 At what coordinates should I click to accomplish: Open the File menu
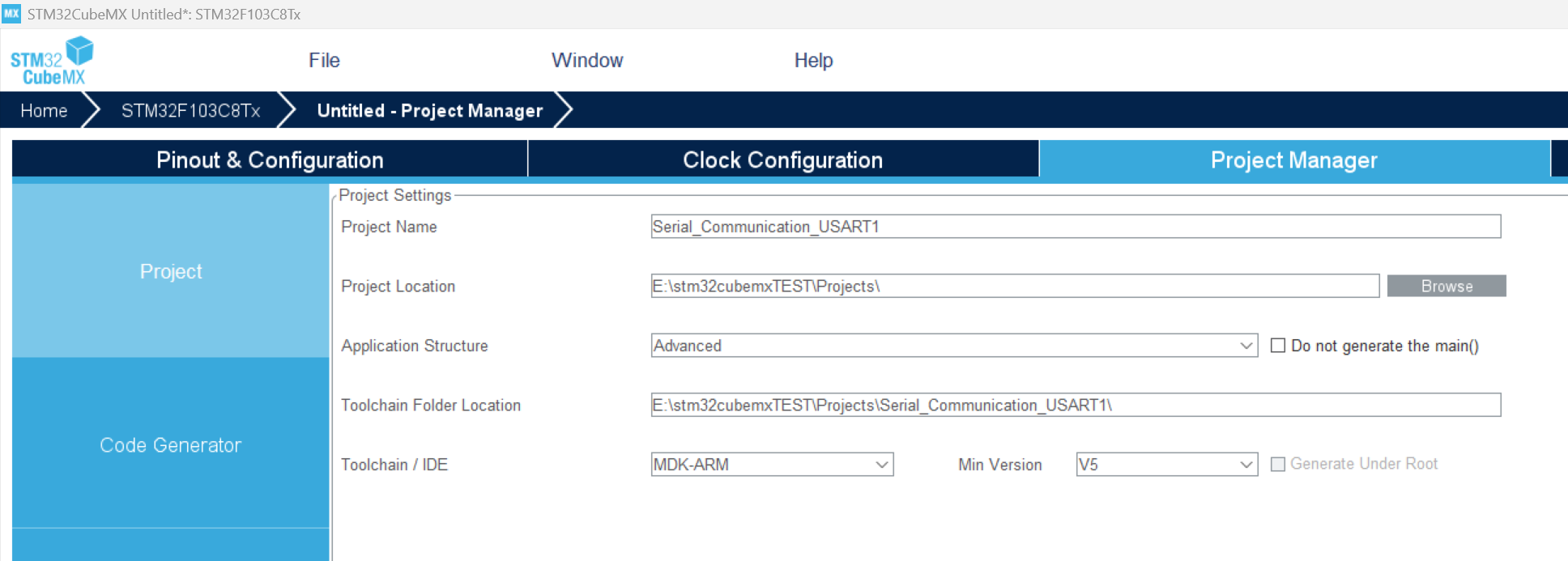click(324, 61)
